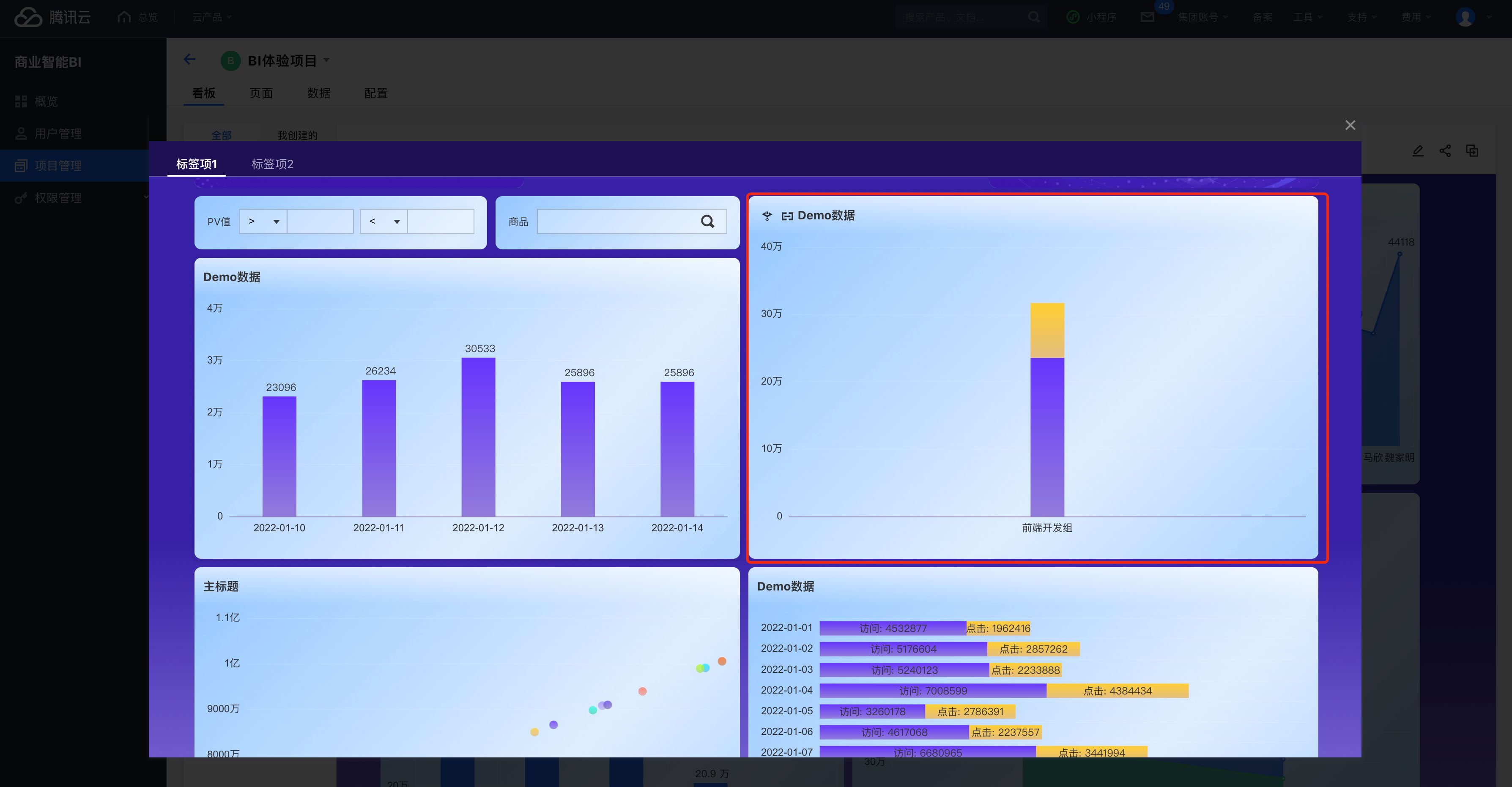Click the linkage icon beside Demo数据 title
This screenshot has width=1512, height=787.
pos(787,216)
